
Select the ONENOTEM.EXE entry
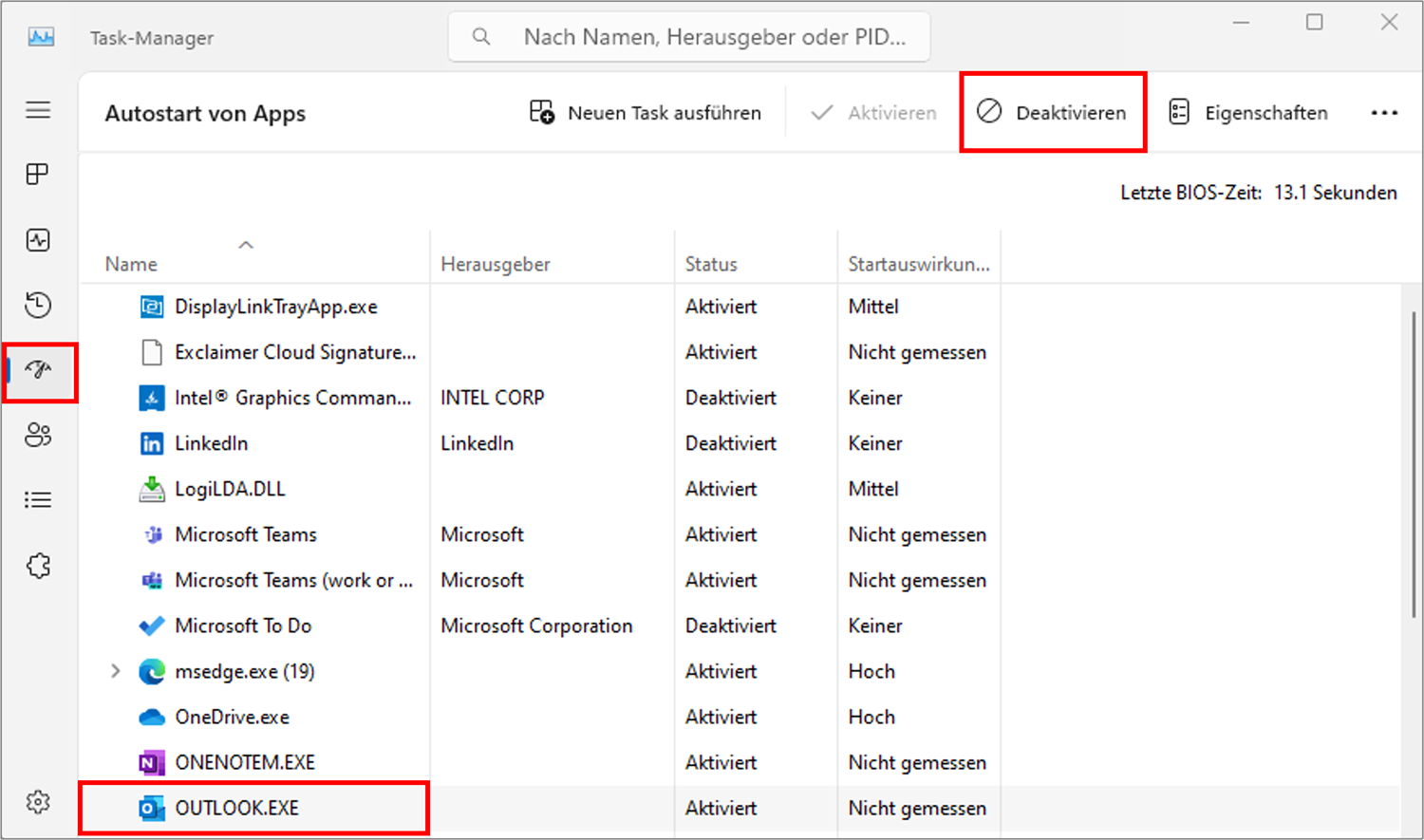click(245, 762)
